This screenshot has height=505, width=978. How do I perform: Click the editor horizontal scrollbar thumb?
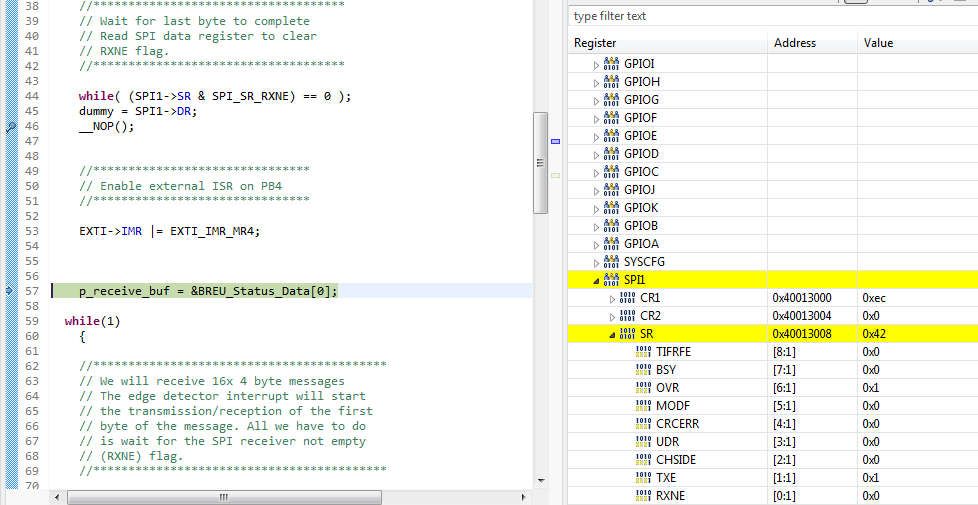tap(224, 498)
